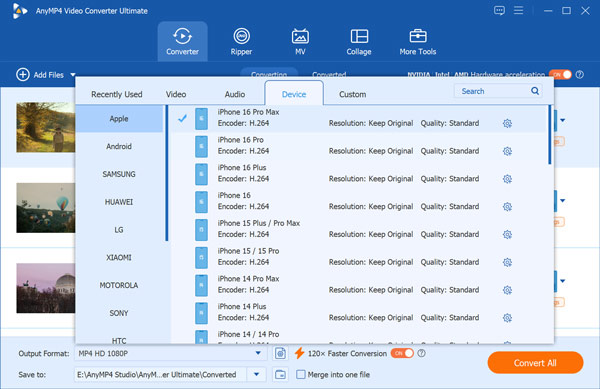Open the Collage module
The width and height of the screenshot is (600, 389).
359,41
